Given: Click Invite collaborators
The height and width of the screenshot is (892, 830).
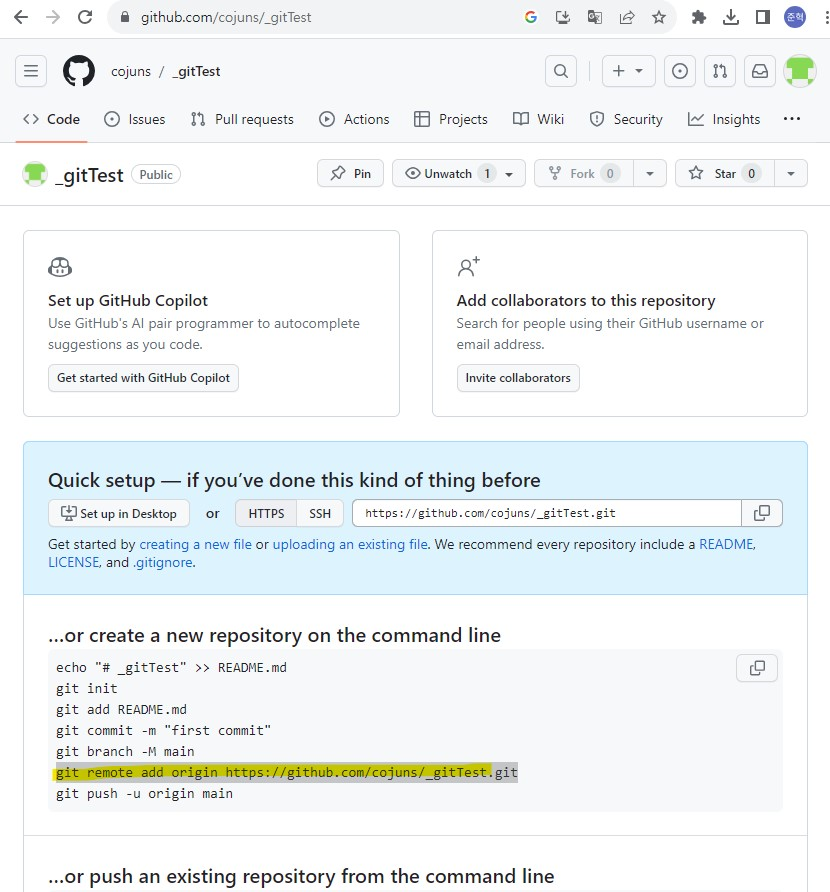Looking at the screenshot, I should (x=518, y=378).
